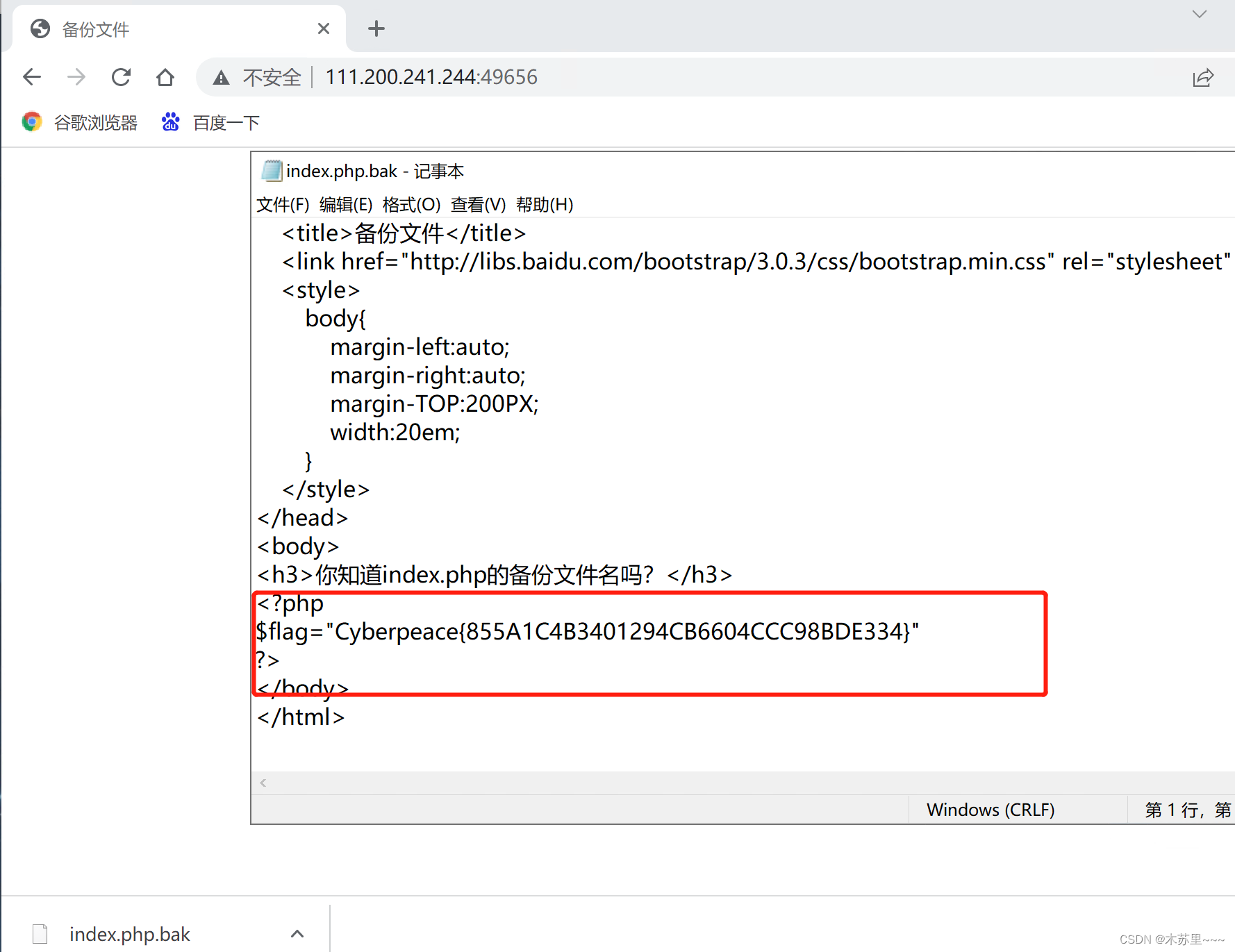The width and height of the screenshot is (1235, 952).
Task: Click the globe favicon on the 备份文件 tab
Action: point(40,28)
